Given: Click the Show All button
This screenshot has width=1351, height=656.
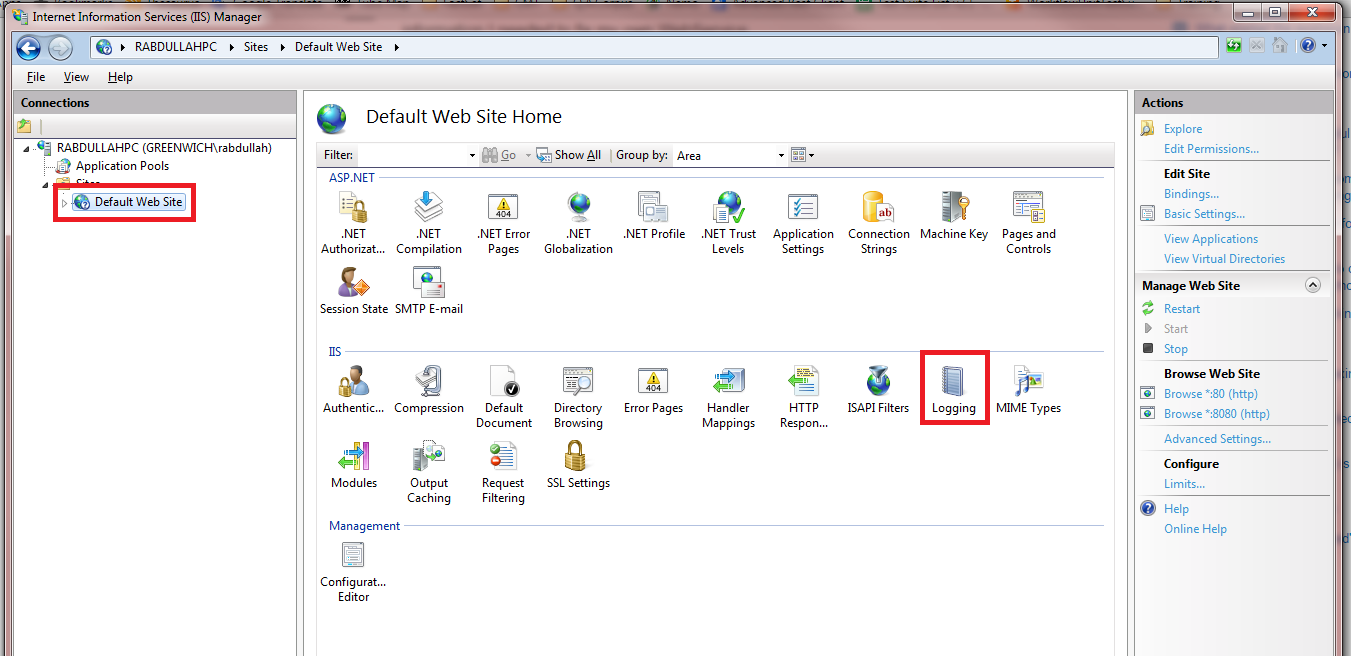Looking at the screenshot, I should tap(569, 155).
